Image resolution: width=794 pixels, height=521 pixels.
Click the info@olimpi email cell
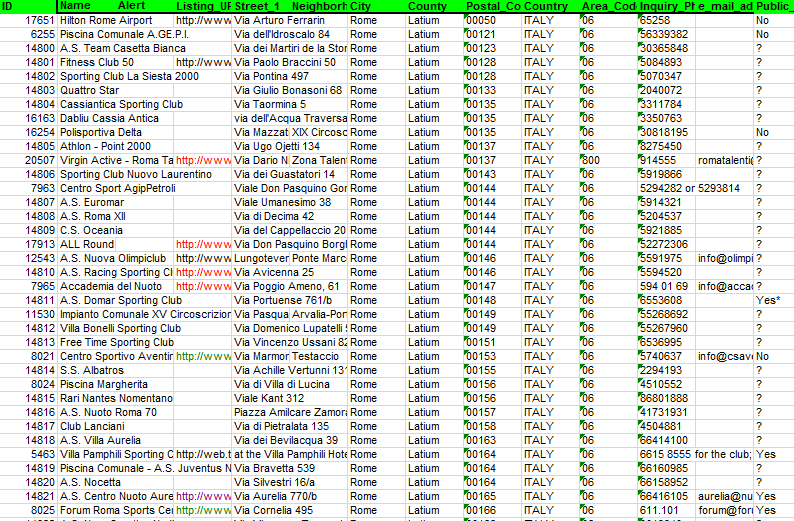tap(725, 258)
